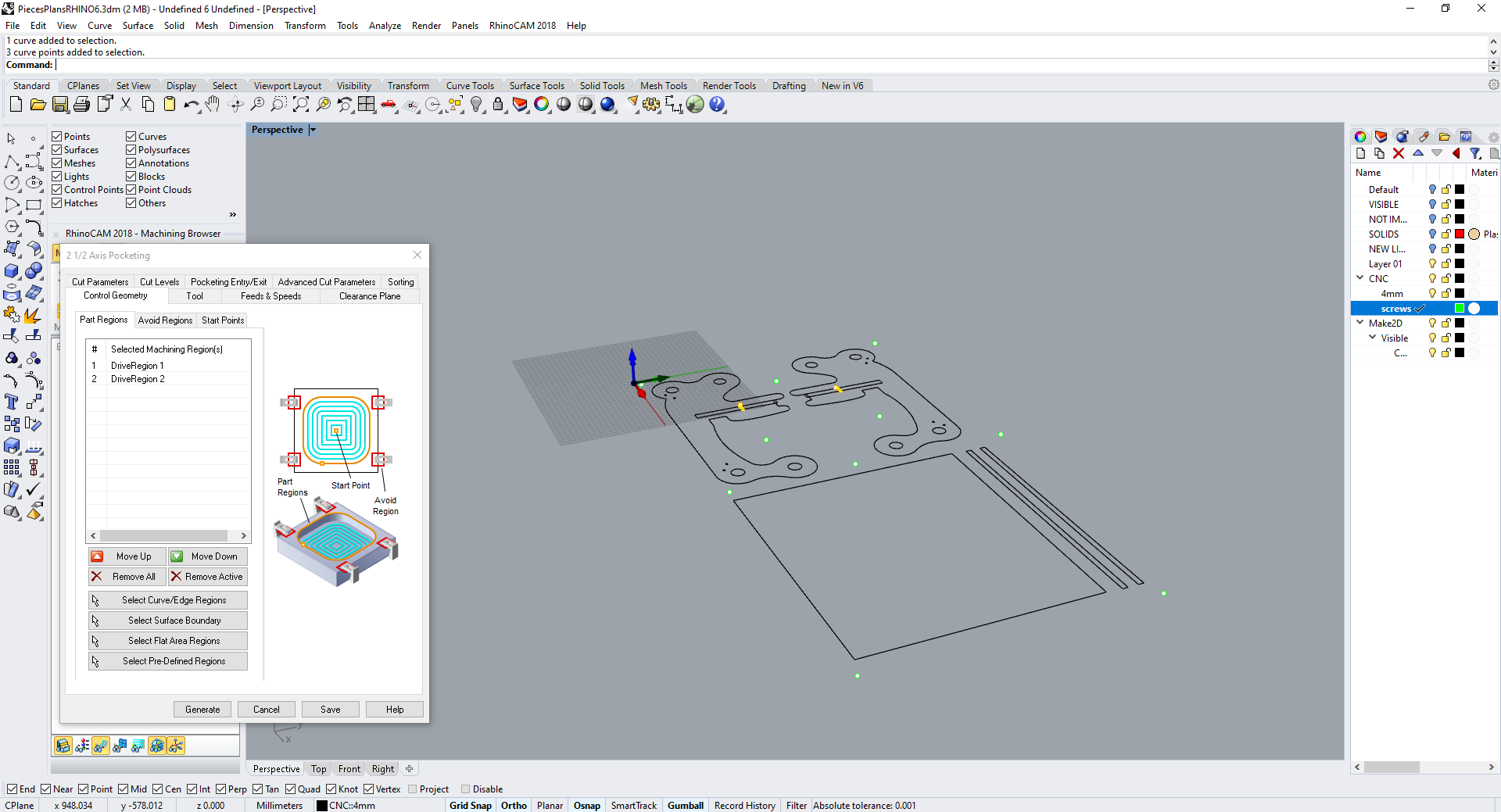
Task: Uncheck the Points selection filter
Action: [x=57, y=137]
